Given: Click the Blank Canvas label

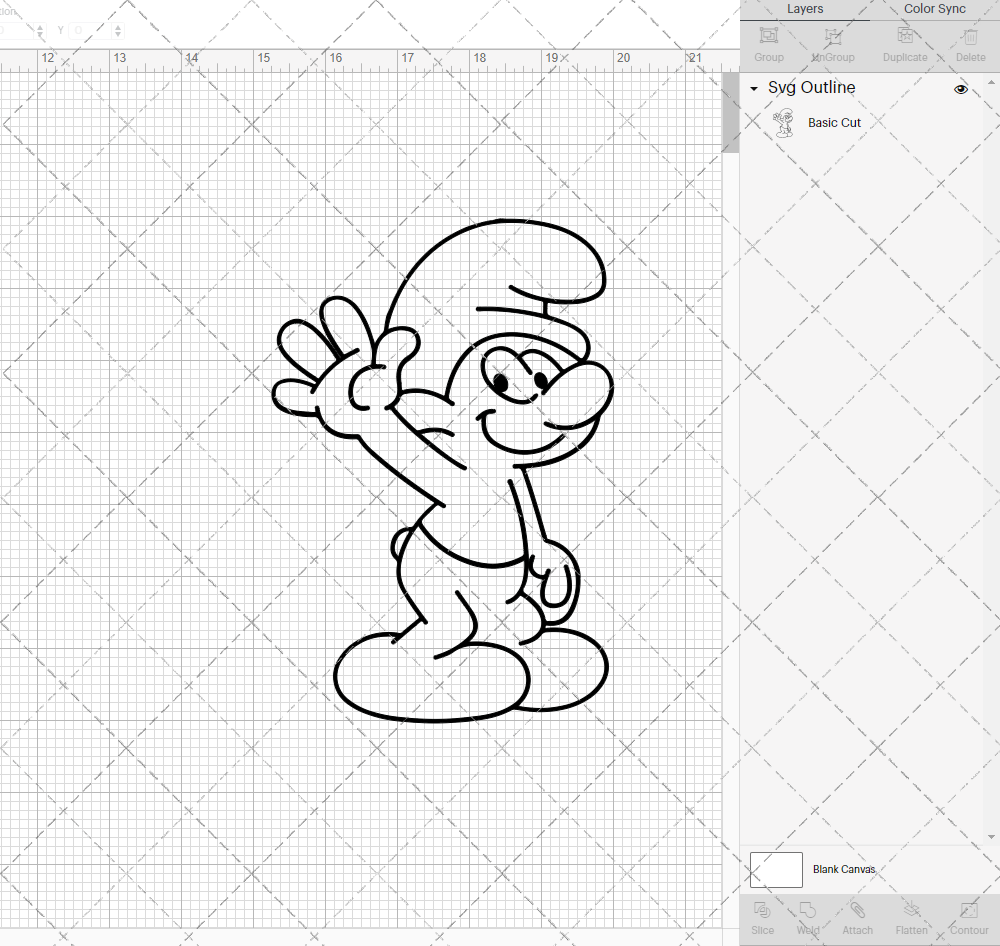Looking at the screenshot, I should point(844,869).
